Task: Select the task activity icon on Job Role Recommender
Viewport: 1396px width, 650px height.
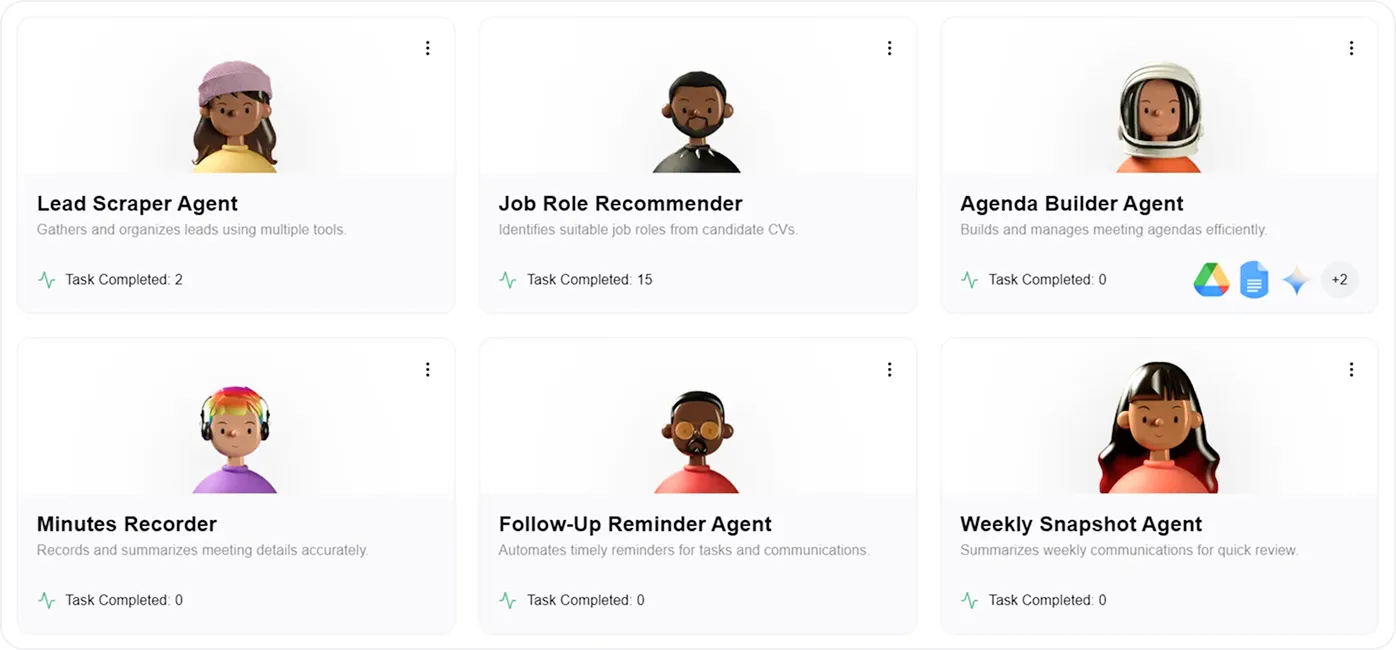Action: point(508,280)
